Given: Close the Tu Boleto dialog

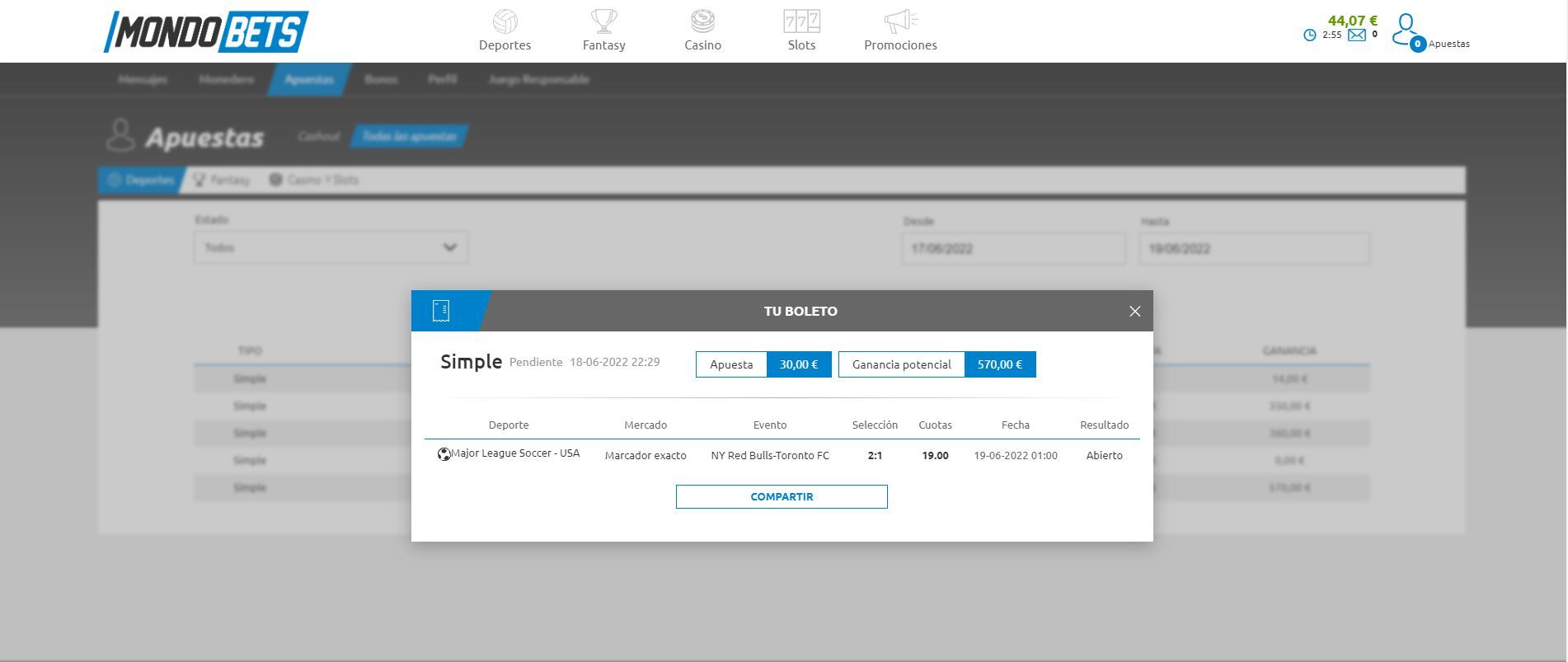Looking at the screenshot, I should (x=1135, y=311).
